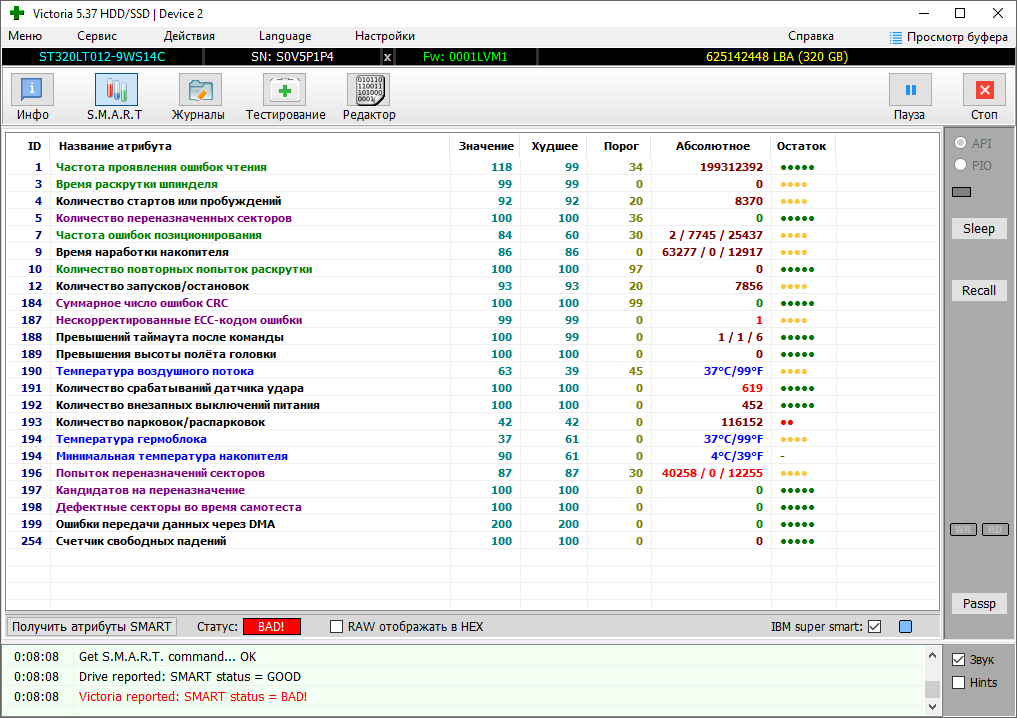Enable the Hints checkbox
This screenshot has width=1017, height=718.
click(x=959, y=682)
